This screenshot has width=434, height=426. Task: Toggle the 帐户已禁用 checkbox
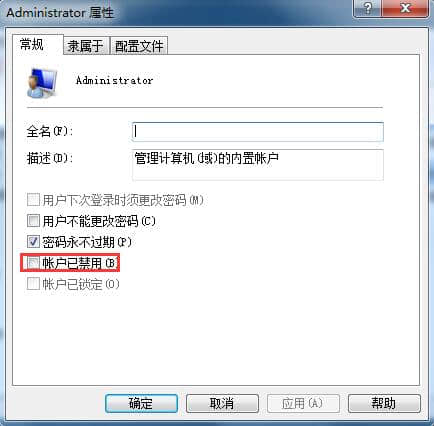pos(33,263)
